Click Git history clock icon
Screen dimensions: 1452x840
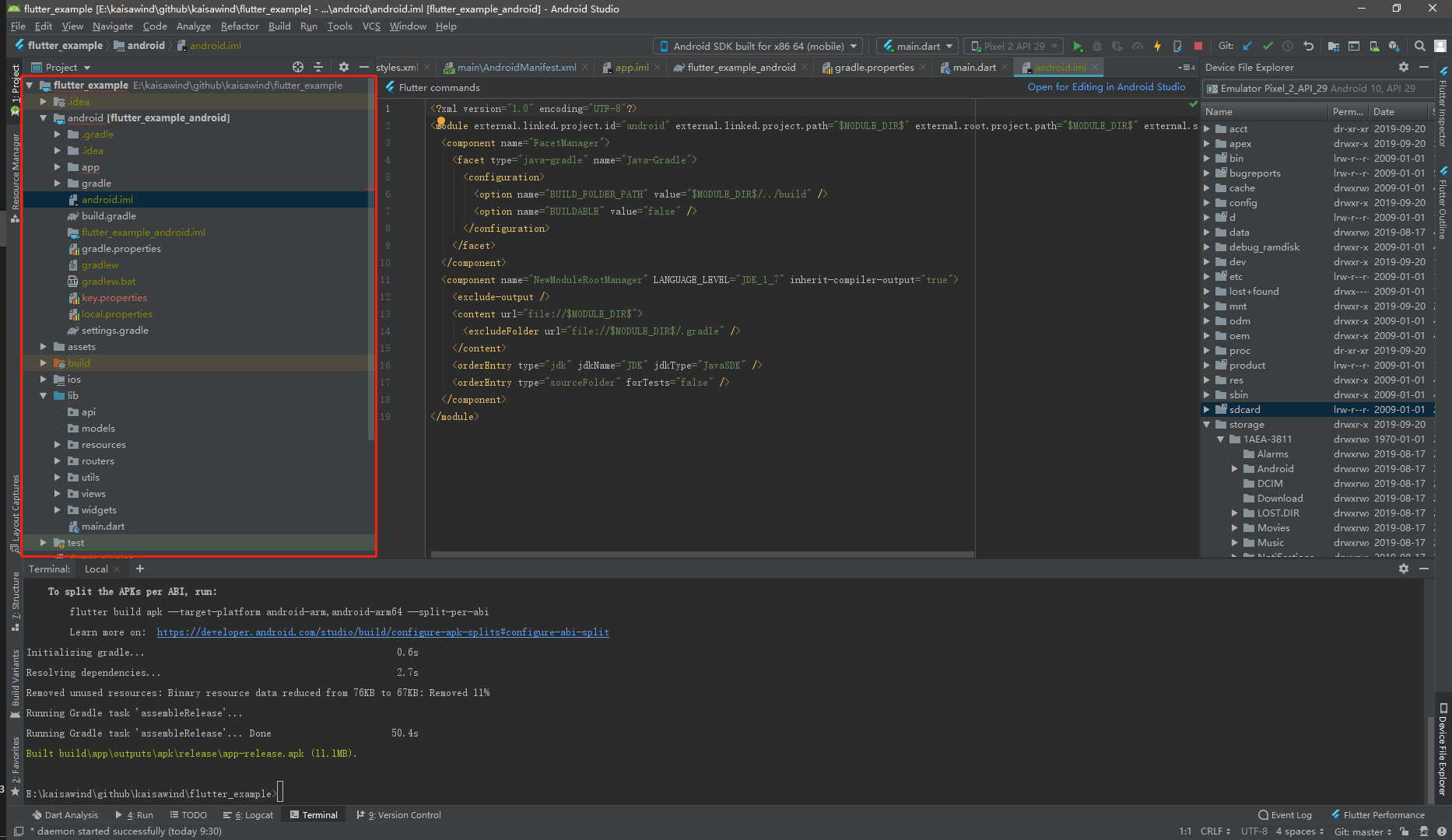click(x=1288, y=47)
